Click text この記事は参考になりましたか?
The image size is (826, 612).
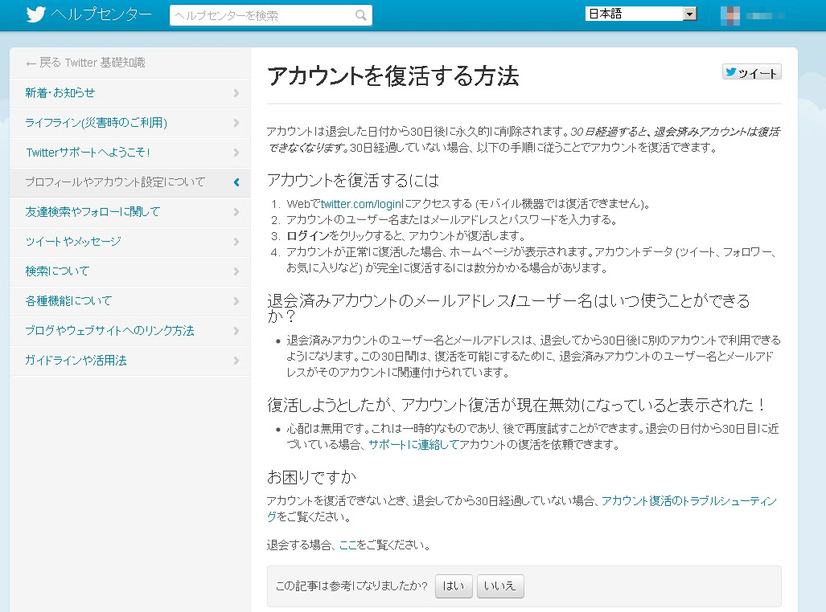[352, 586]
